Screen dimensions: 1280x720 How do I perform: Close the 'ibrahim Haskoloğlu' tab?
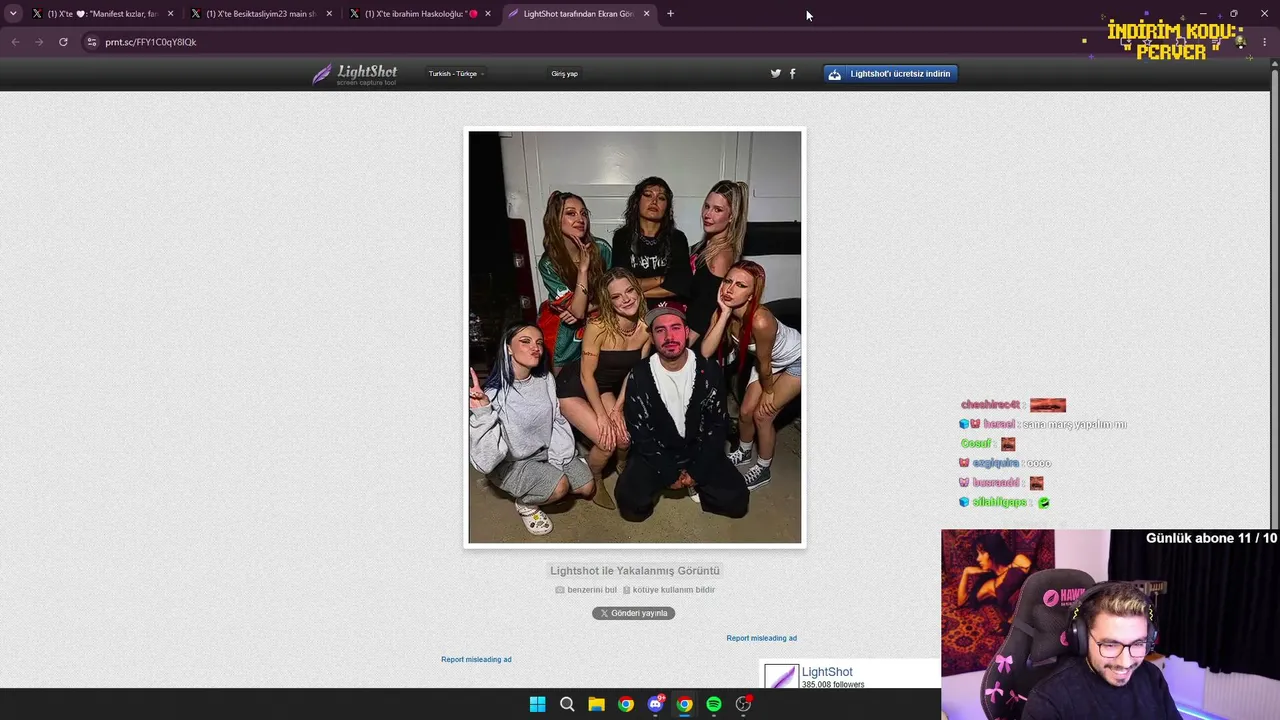(x=488, y=14)
